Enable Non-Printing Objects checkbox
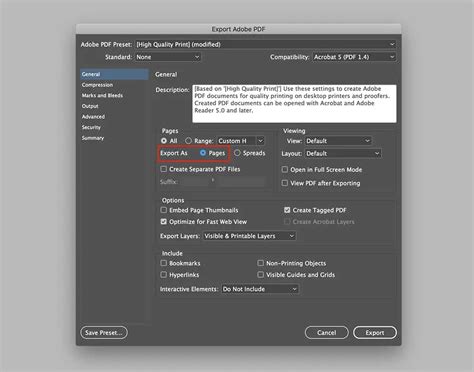 coord(261,263)
